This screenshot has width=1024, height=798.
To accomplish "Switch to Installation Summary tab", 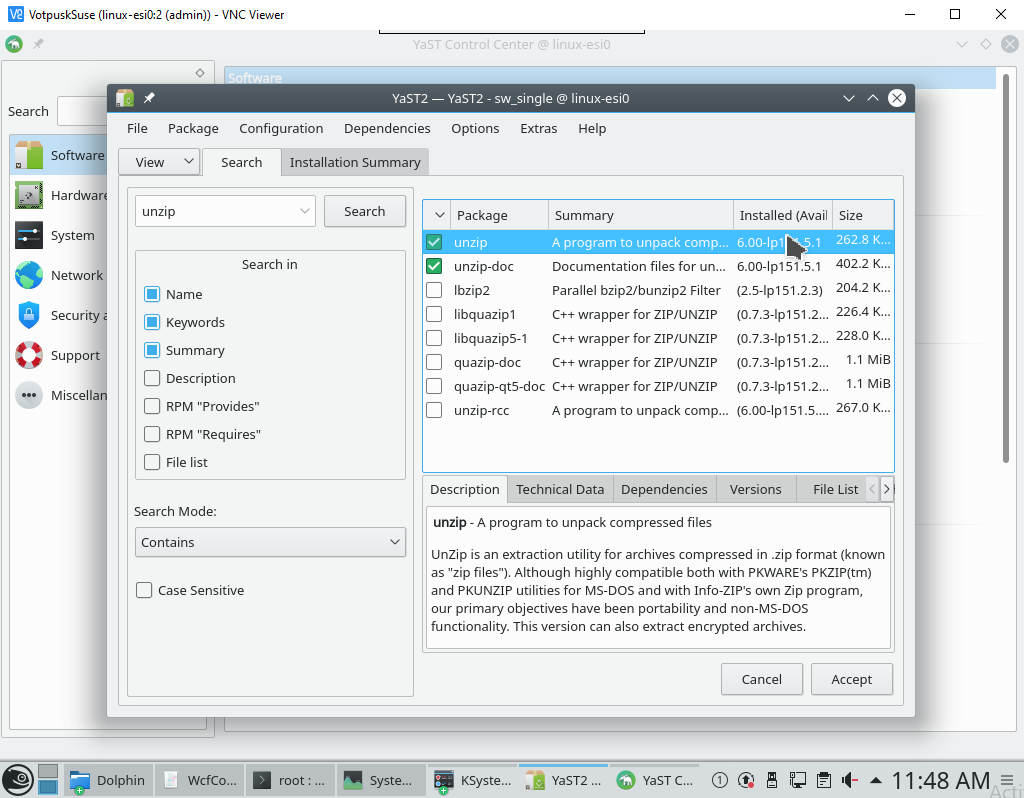I will (355, 162).
